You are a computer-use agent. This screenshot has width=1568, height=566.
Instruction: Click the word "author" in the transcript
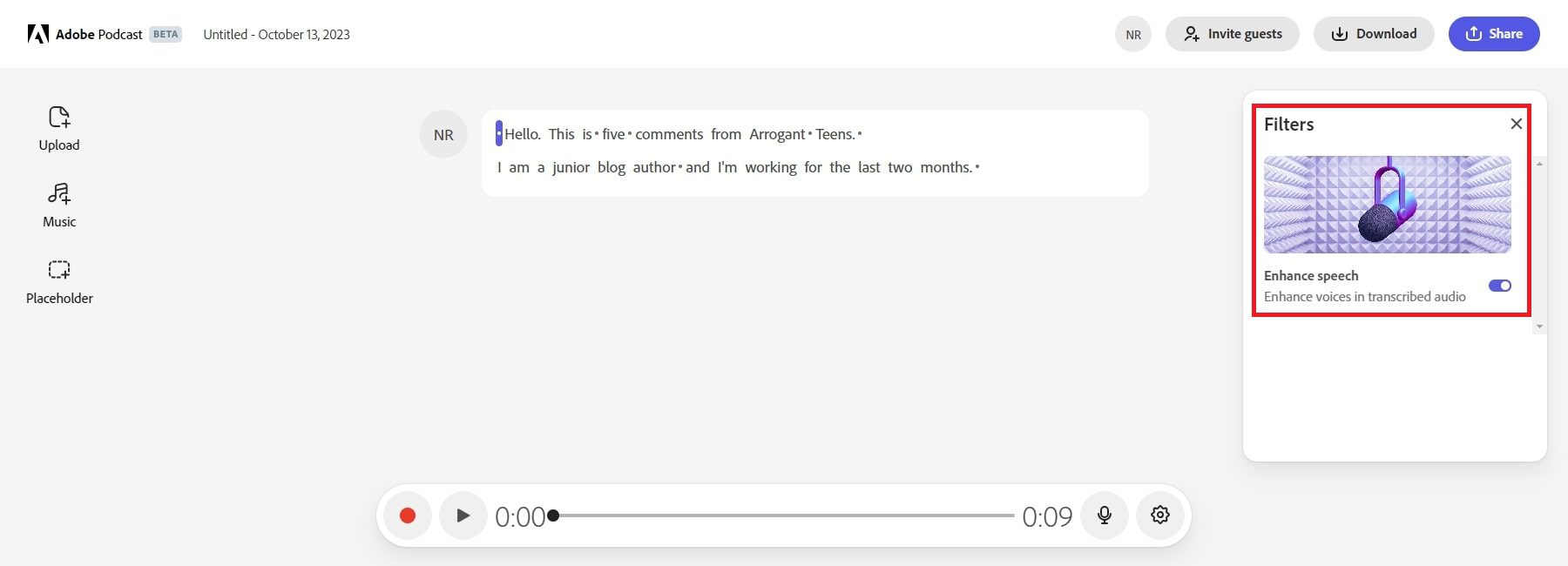[x=654, y=167]
